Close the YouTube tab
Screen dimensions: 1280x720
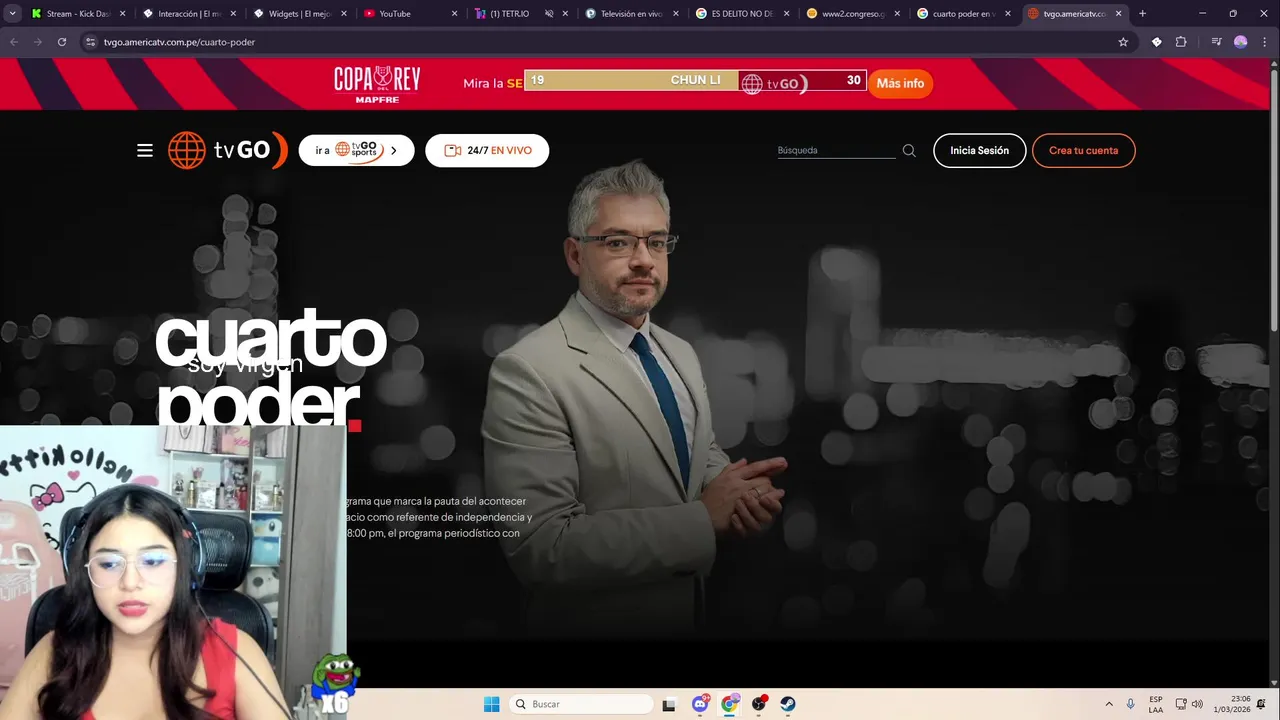click(454, 14)
